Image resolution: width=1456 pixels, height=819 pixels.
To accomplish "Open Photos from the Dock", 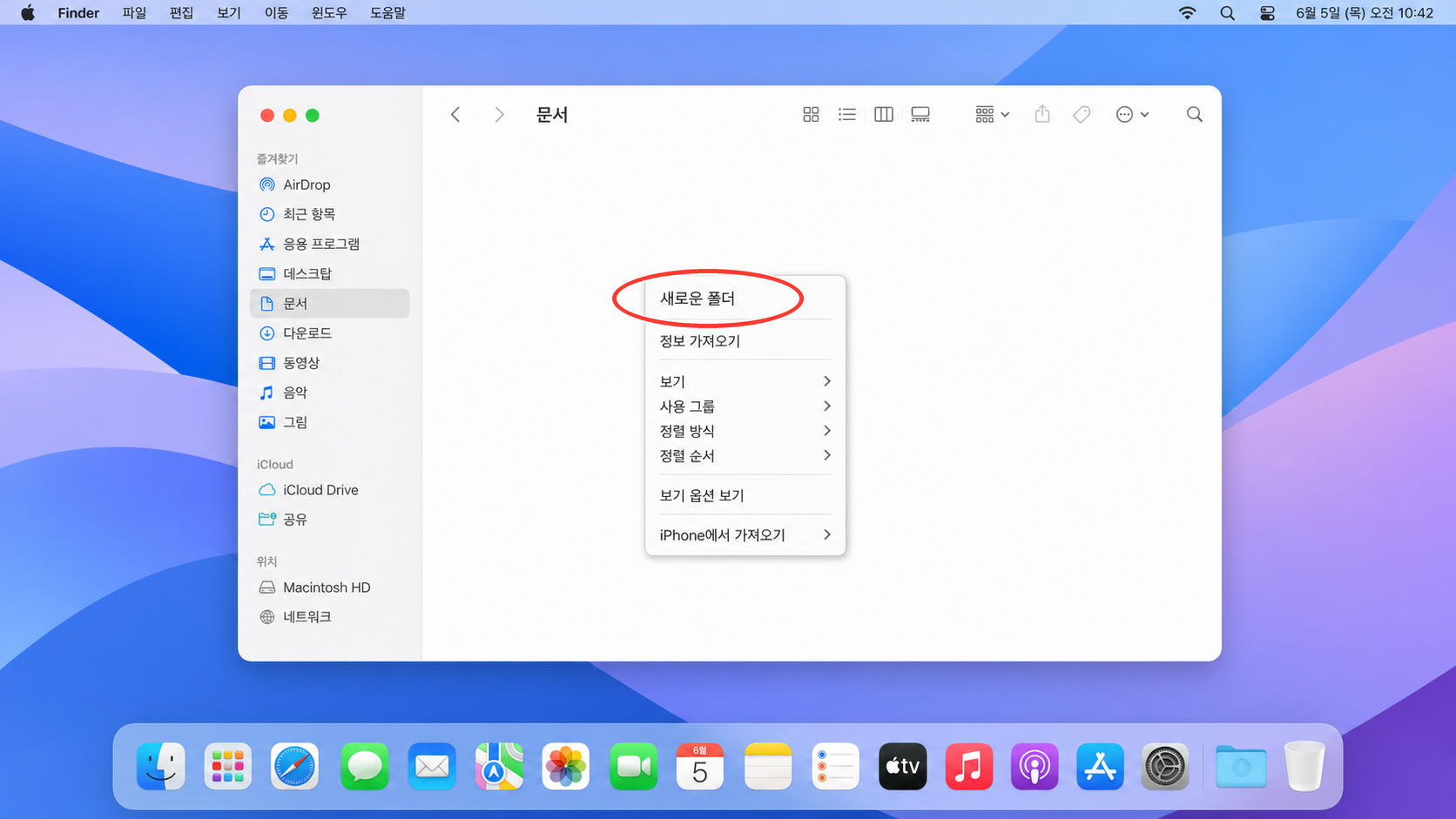I will point(565,767).
